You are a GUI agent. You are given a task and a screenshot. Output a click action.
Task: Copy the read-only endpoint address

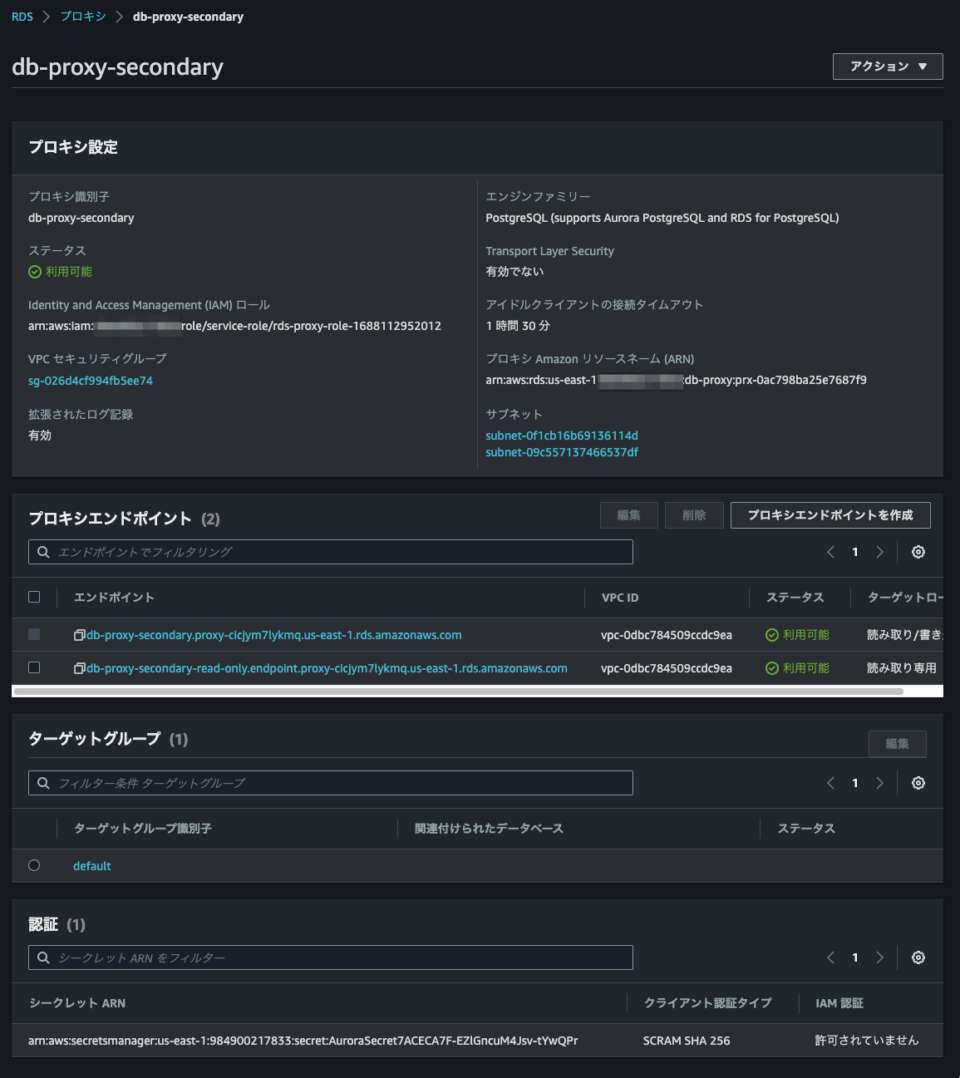[79, 667]
